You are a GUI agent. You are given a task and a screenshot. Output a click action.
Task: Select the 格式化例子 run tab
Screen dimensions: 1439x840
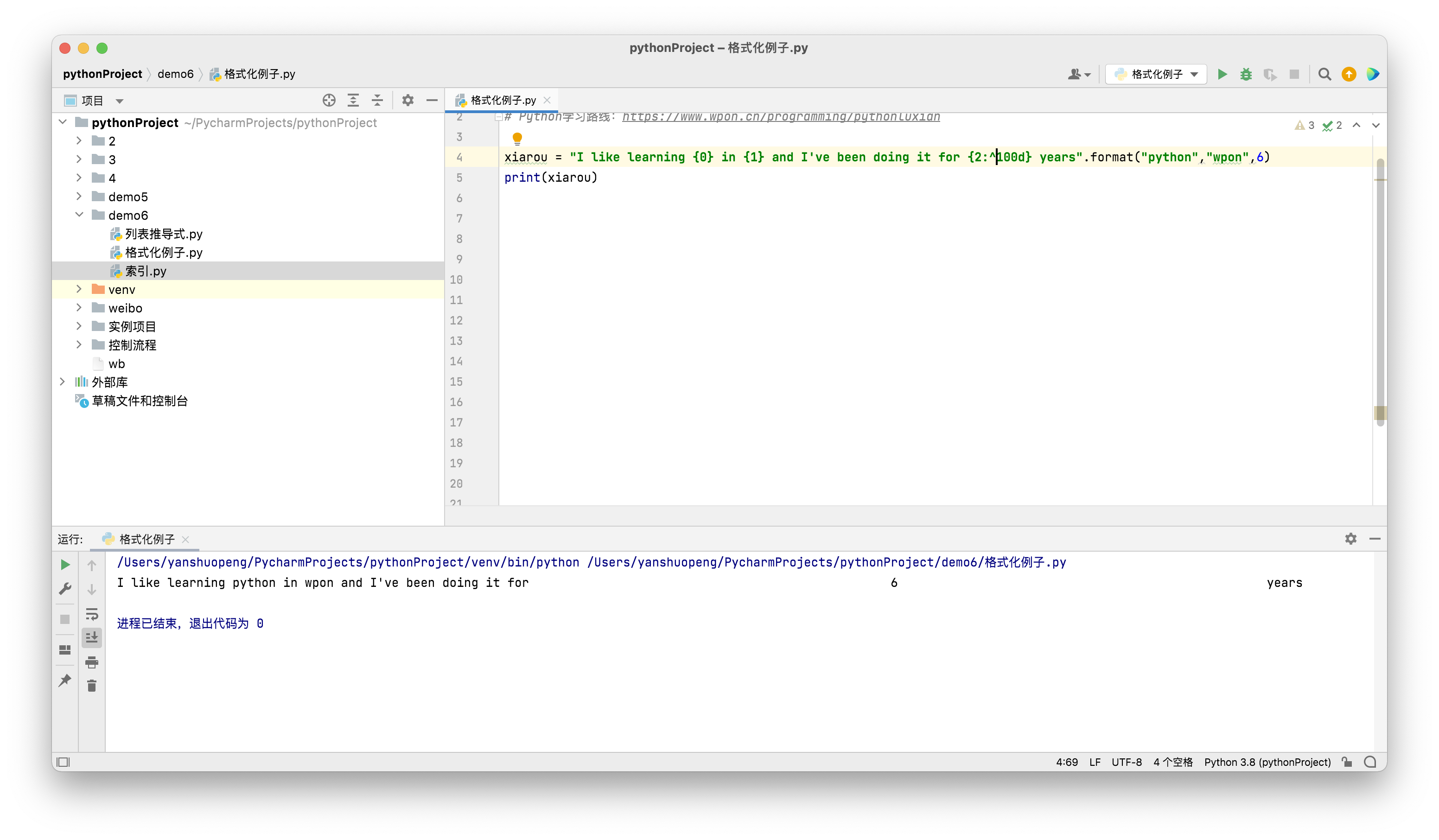(x=146, y=539)
